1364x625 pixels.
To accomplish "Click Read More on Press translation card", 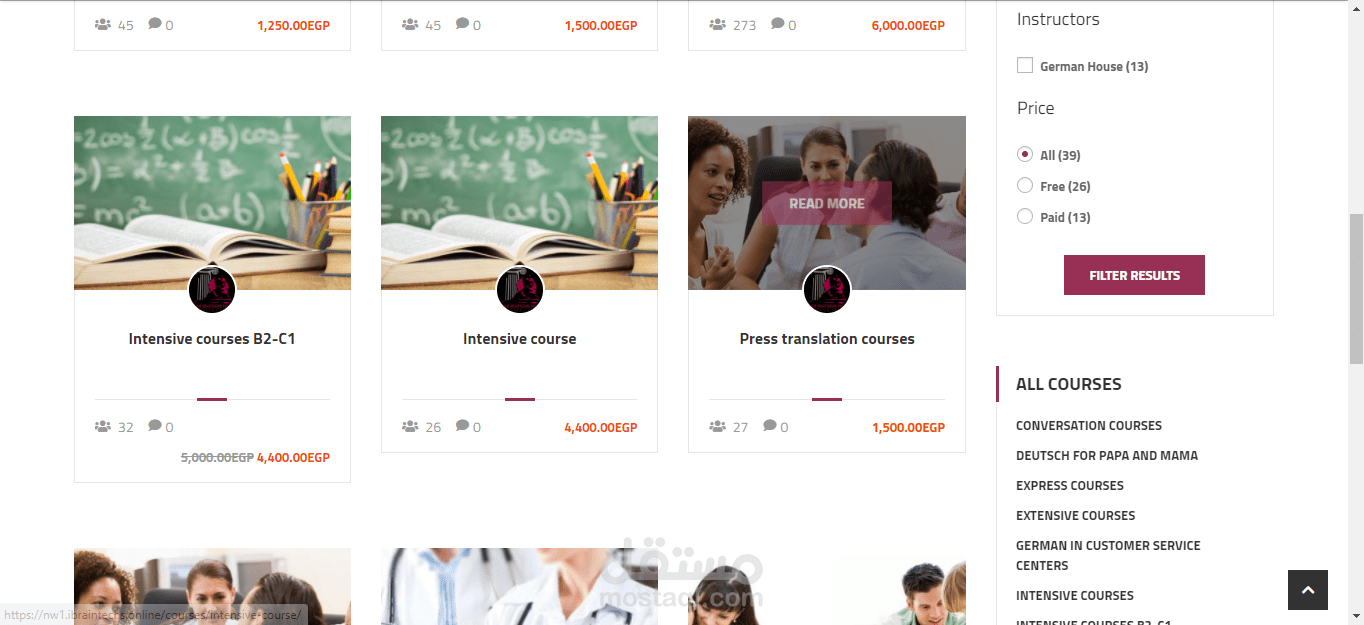I will click(827, 203).
